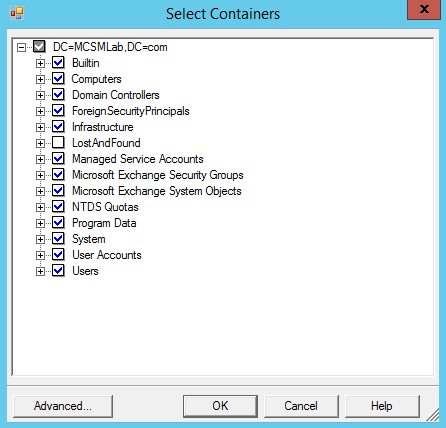Confirm selection with the OK button
The height and width of the screenshot is (428, 446).
(220, 406)
